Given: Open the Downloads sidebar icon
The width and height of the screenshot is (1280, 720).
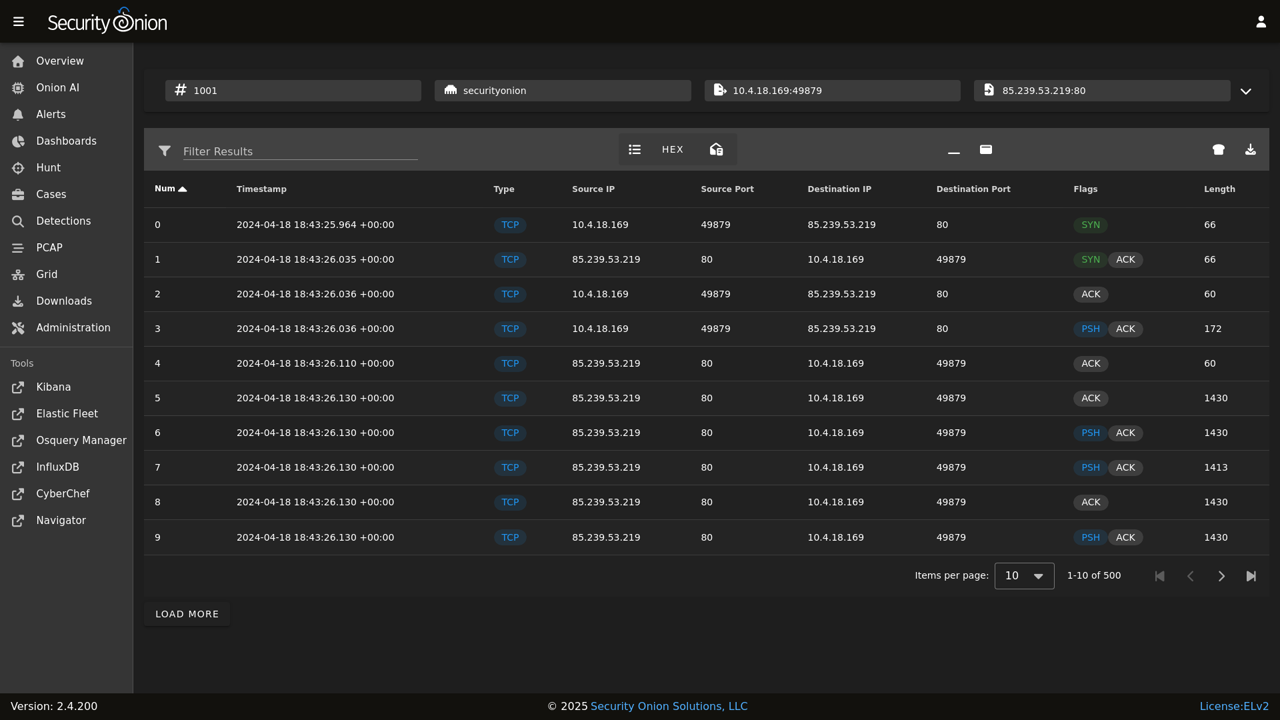Looking at the screenshot, I should (x=17, y=300).
